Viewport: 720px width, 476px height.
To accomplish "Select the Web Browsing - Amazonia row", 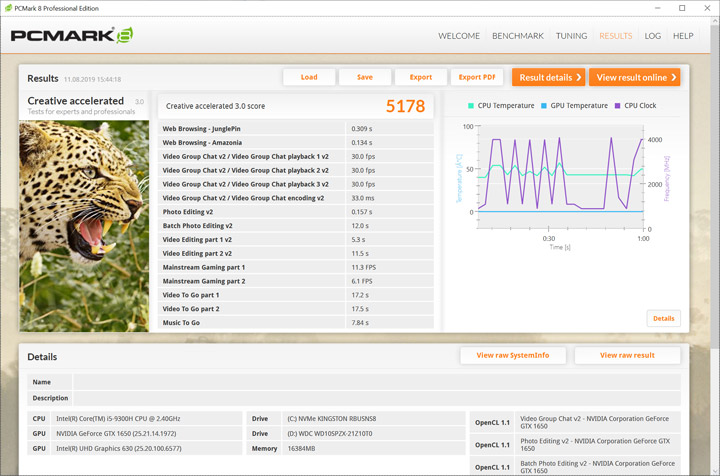I will coord(296,143).
